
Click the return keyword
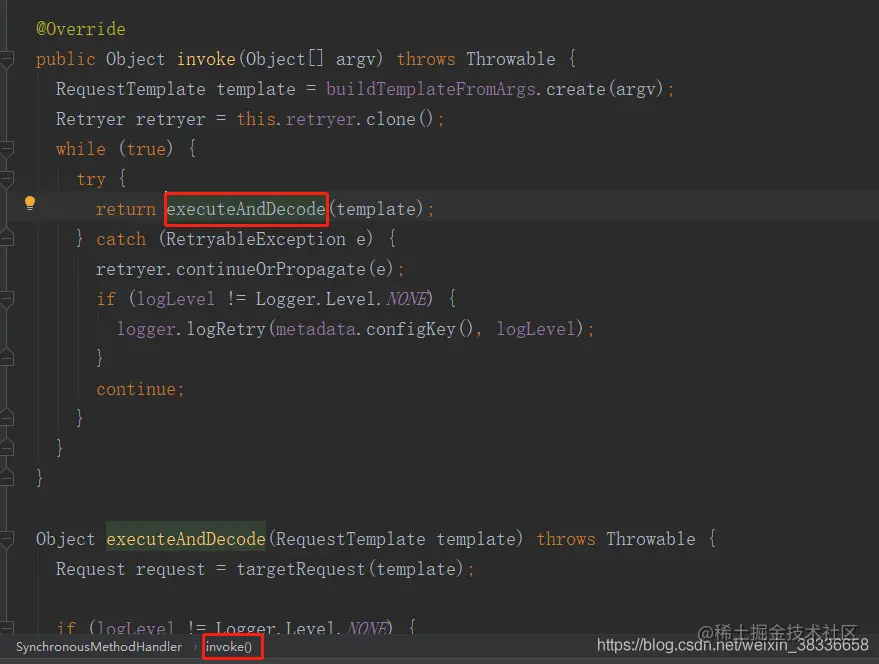[126, 209]
